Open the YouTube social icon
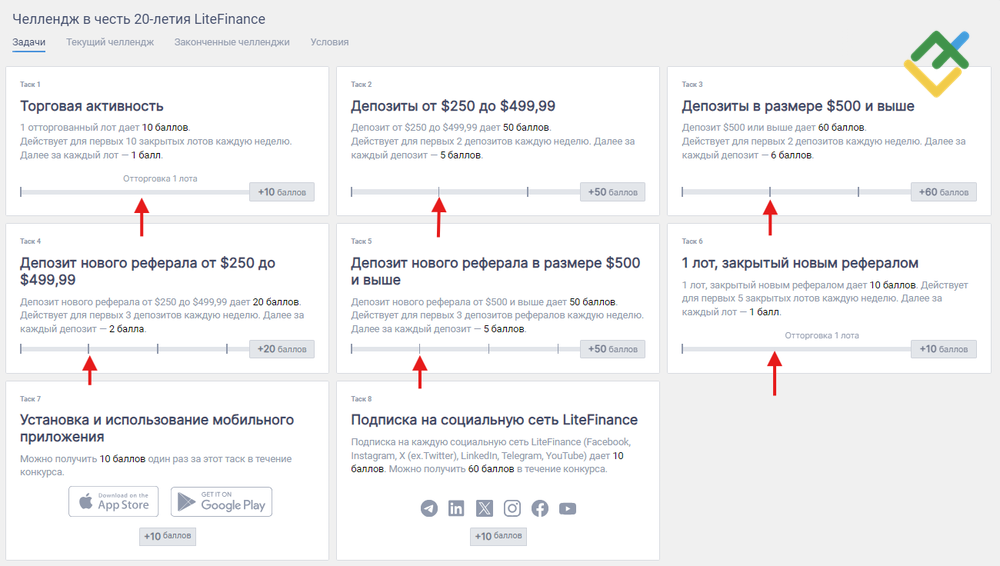 coord(568,509)
